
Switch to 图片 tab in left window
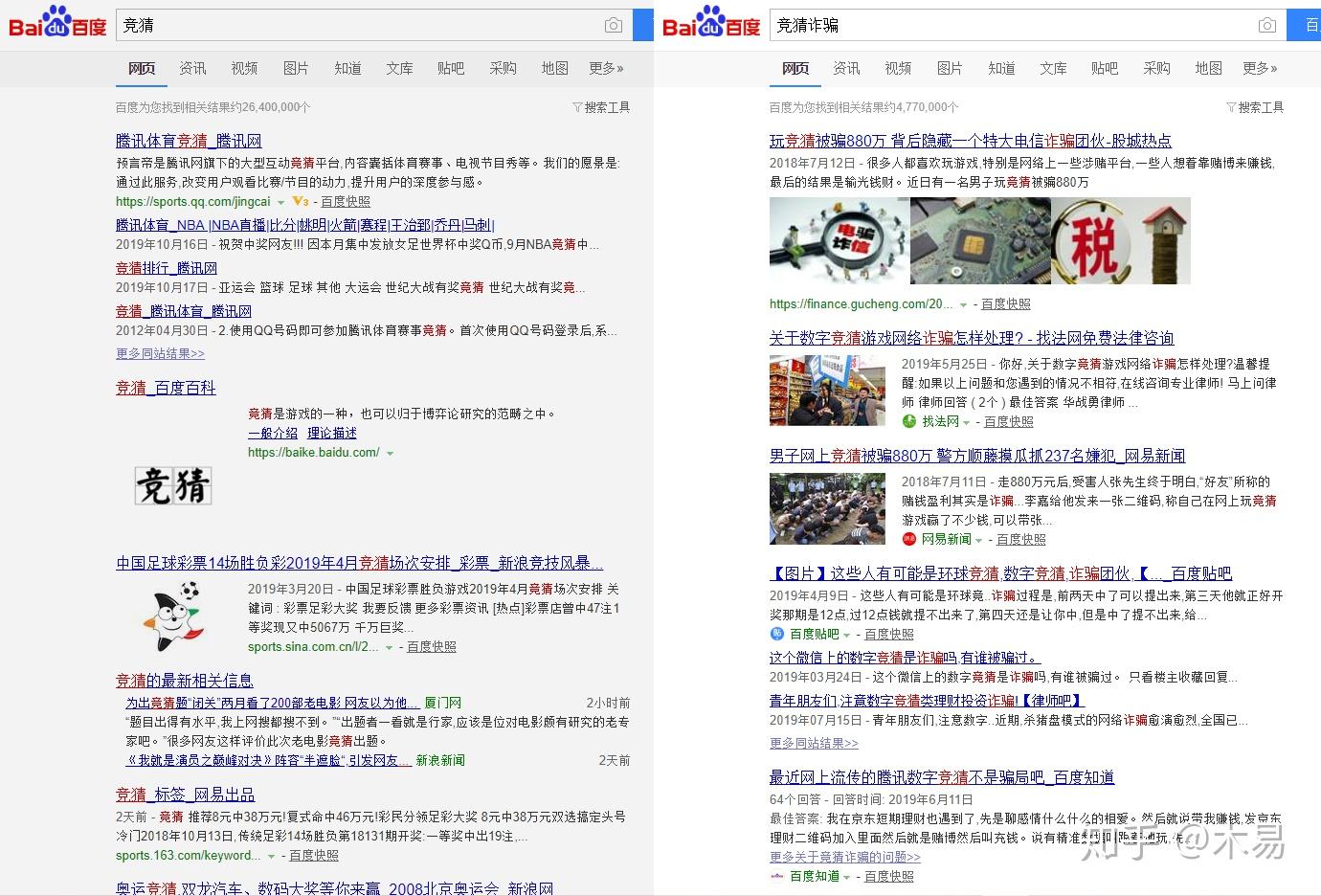coord(296,68)
